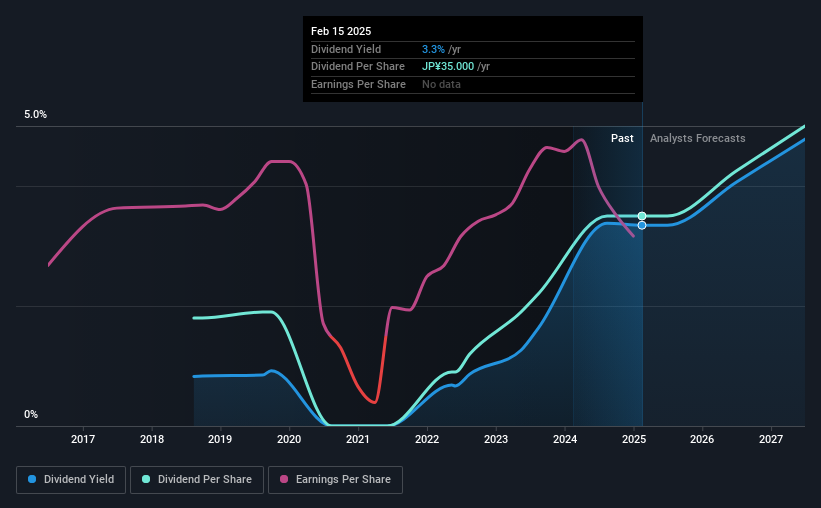Viewport: 821px width, 508px height.
Task: Click the Analysts Forecasts label
Action: [697, 138]
